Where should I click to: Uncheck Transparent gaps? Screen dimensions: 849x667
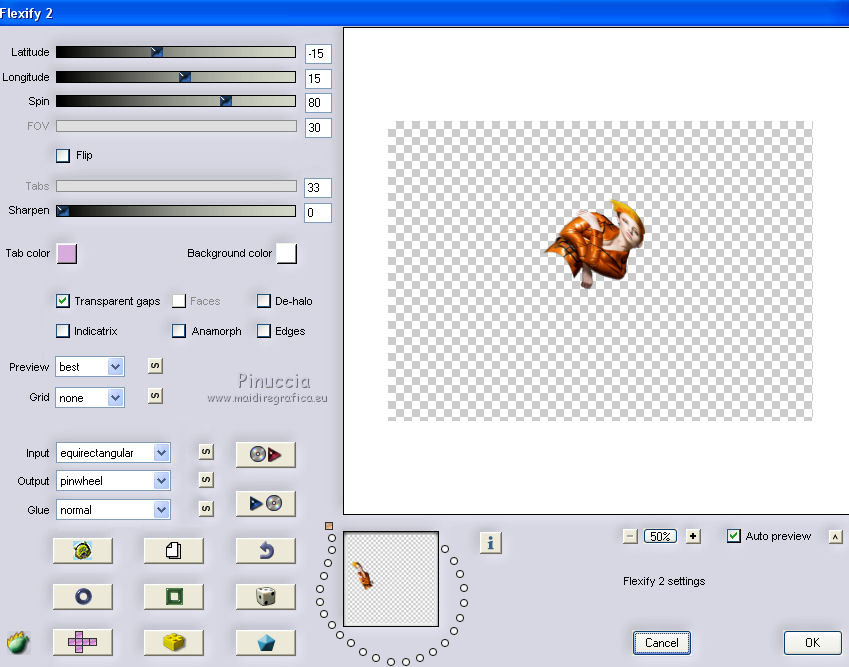click(63, 301)
